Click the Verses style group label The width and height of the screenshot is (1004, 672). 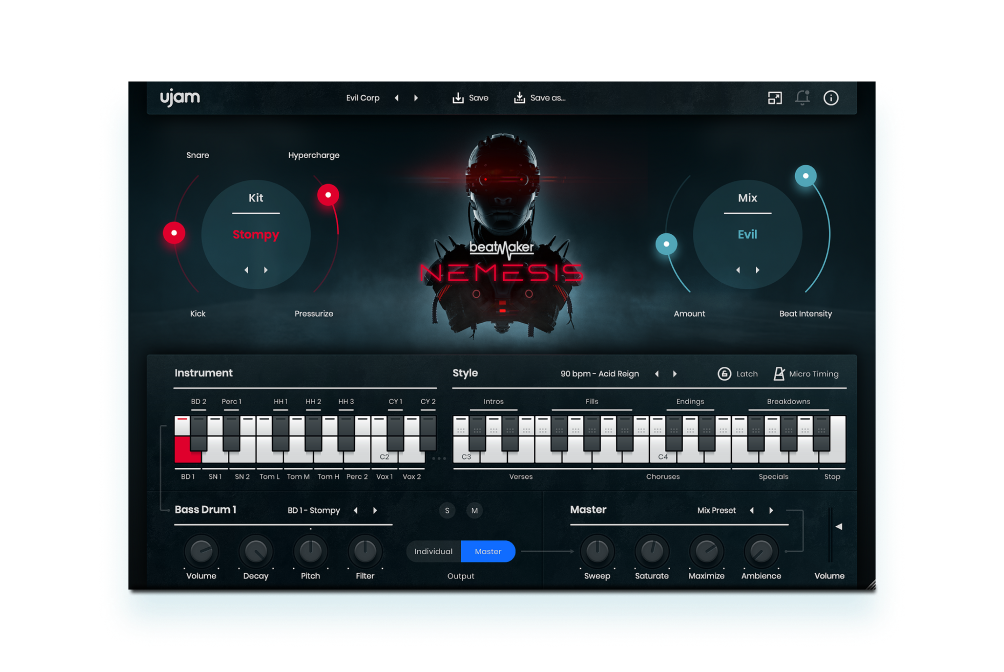coord(521,477)
